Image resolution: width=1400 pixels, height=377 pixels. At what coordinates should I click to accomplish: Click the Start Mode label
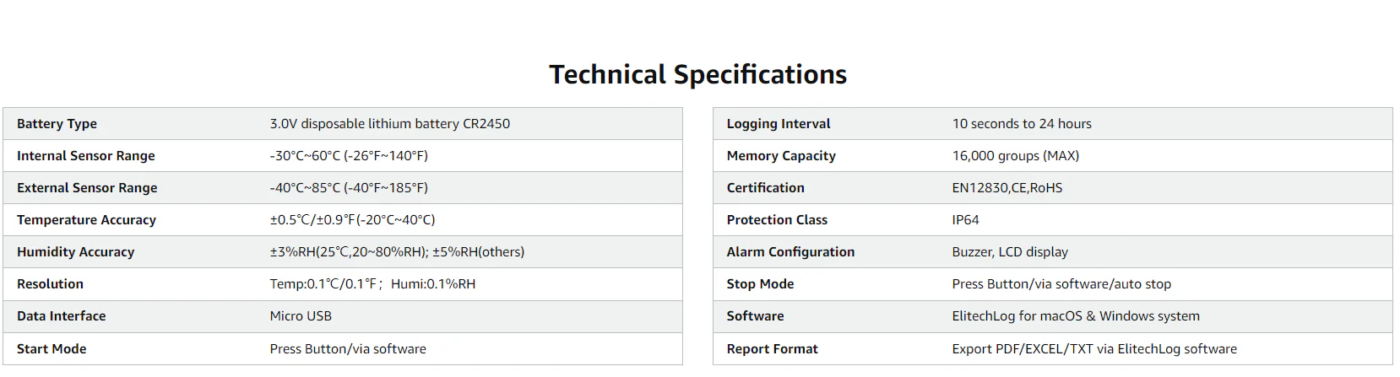pyautogui.click(x=52, y=349)
